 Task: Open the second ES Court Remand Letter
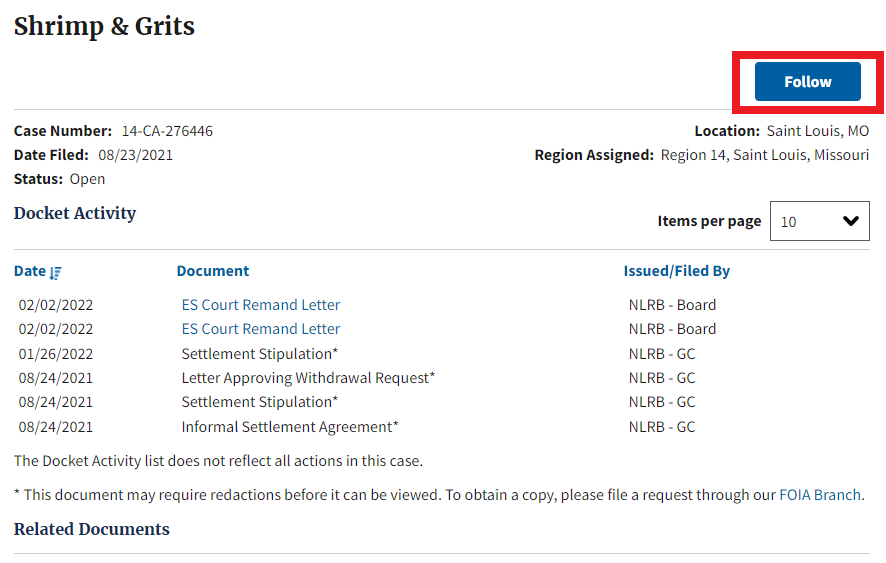coord(261,329)
